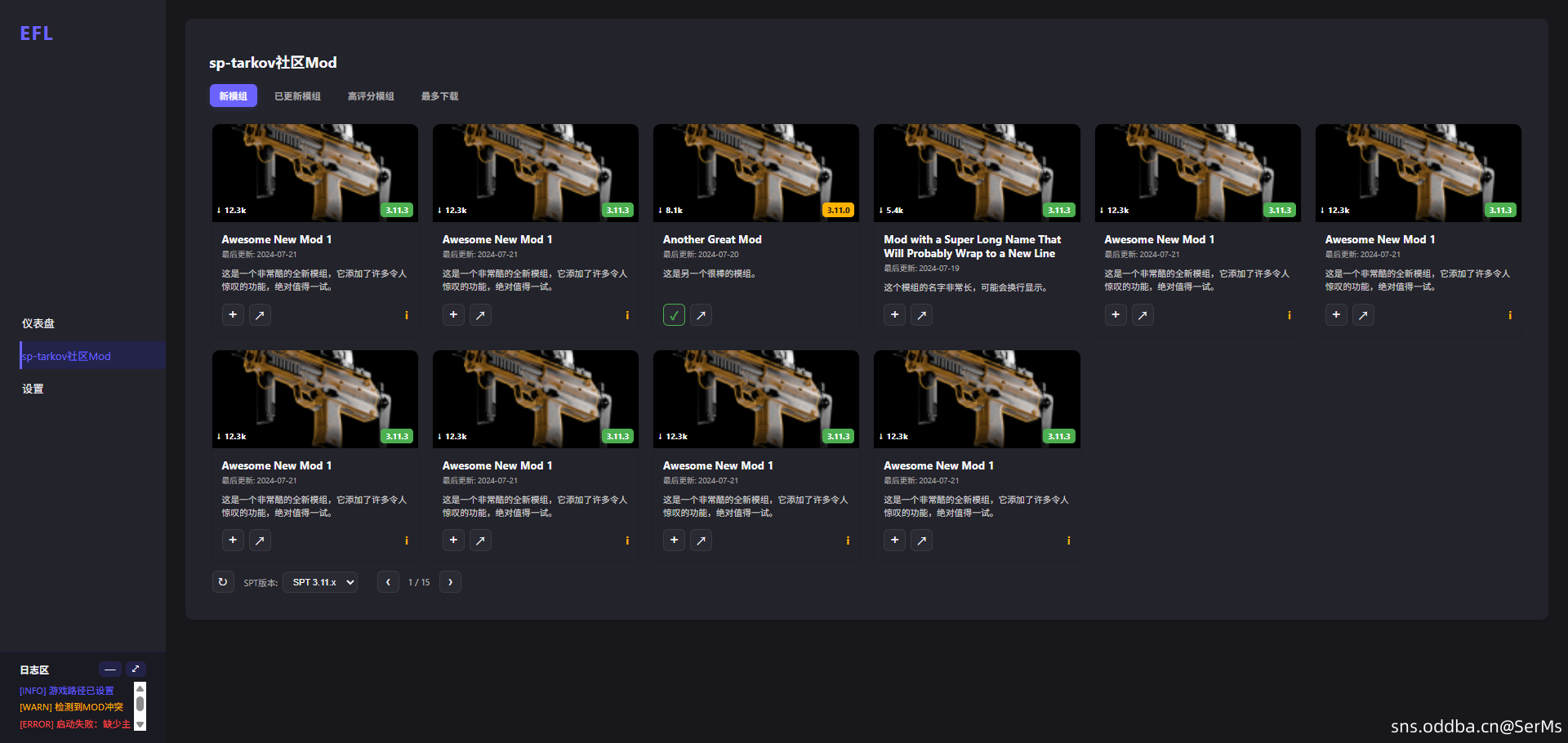Image resolution: width=1568 pixels, height=743 pixels.
Task: Click the orange 3.11.0 version badge
Action: tap(839, 210)
